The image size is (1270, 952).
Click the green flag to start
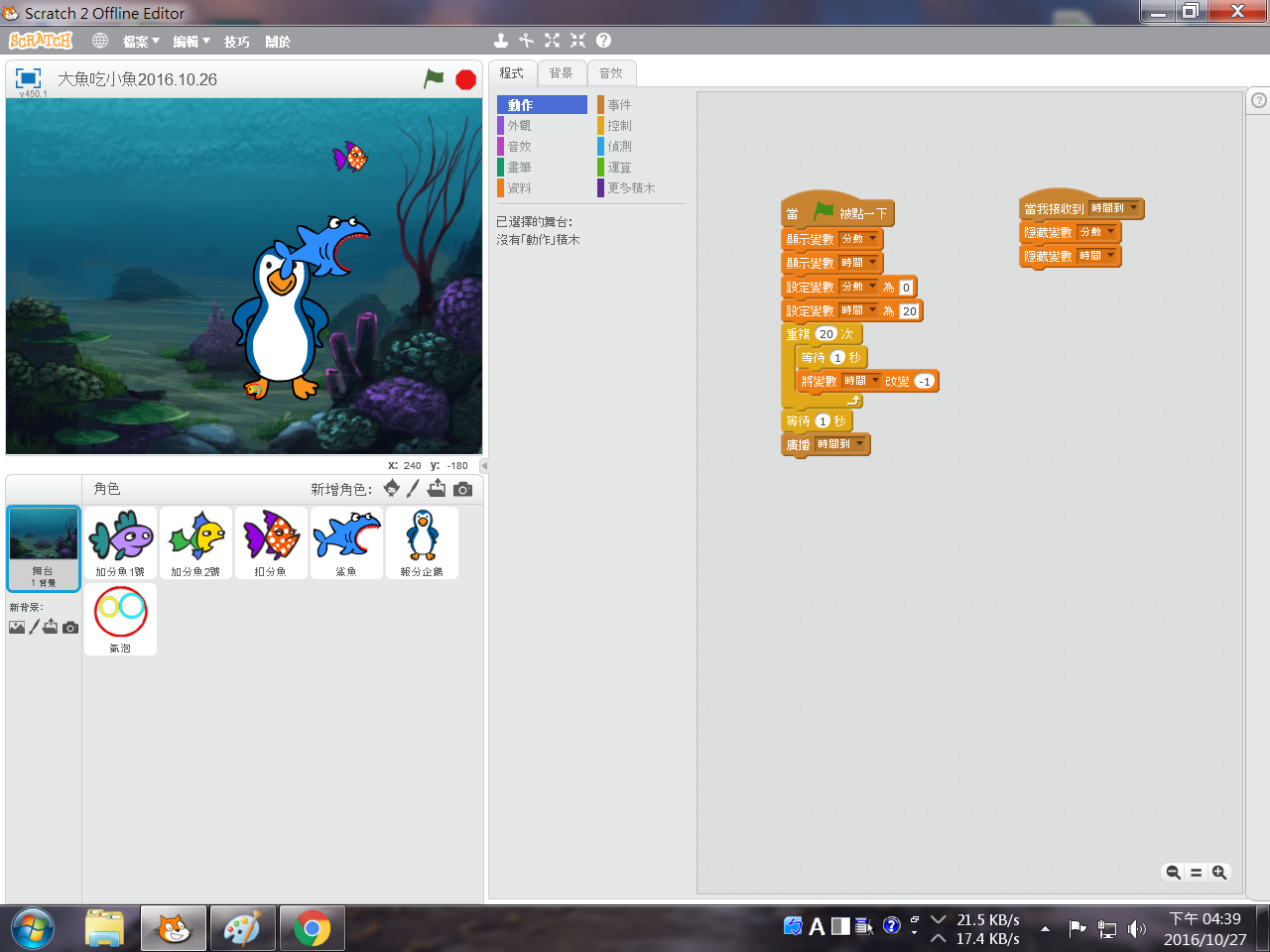point(434,78)
